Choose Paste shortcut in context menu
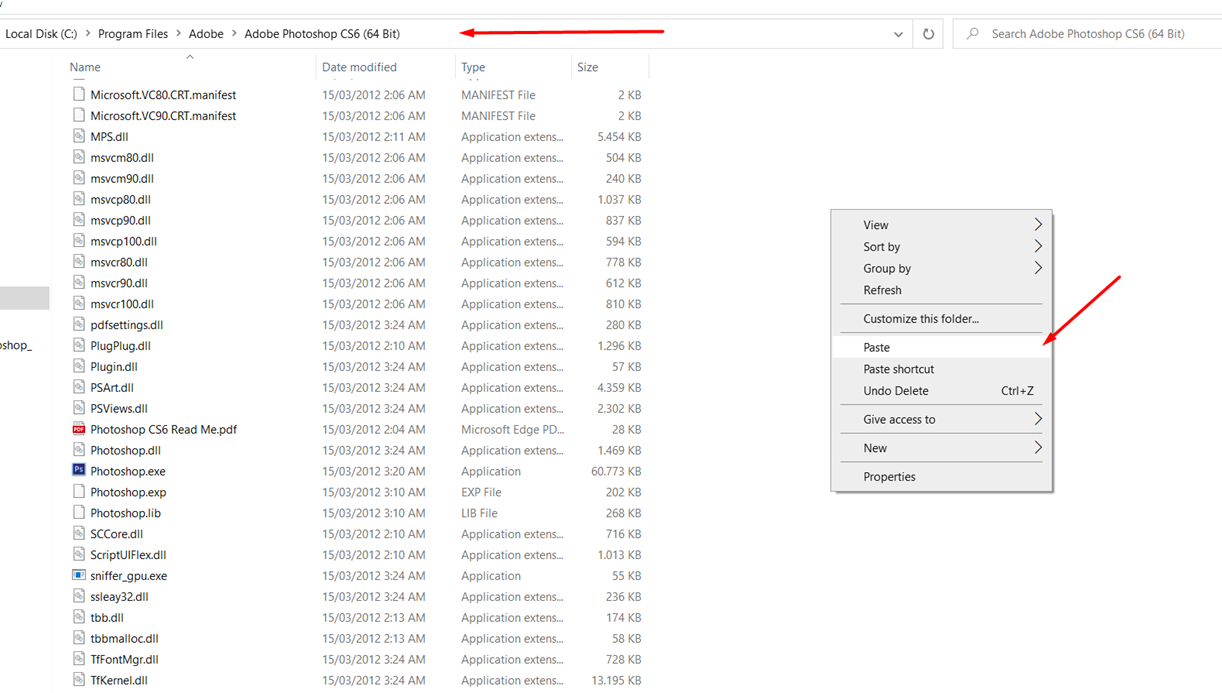1222x693 pixels. coord(941,369)
